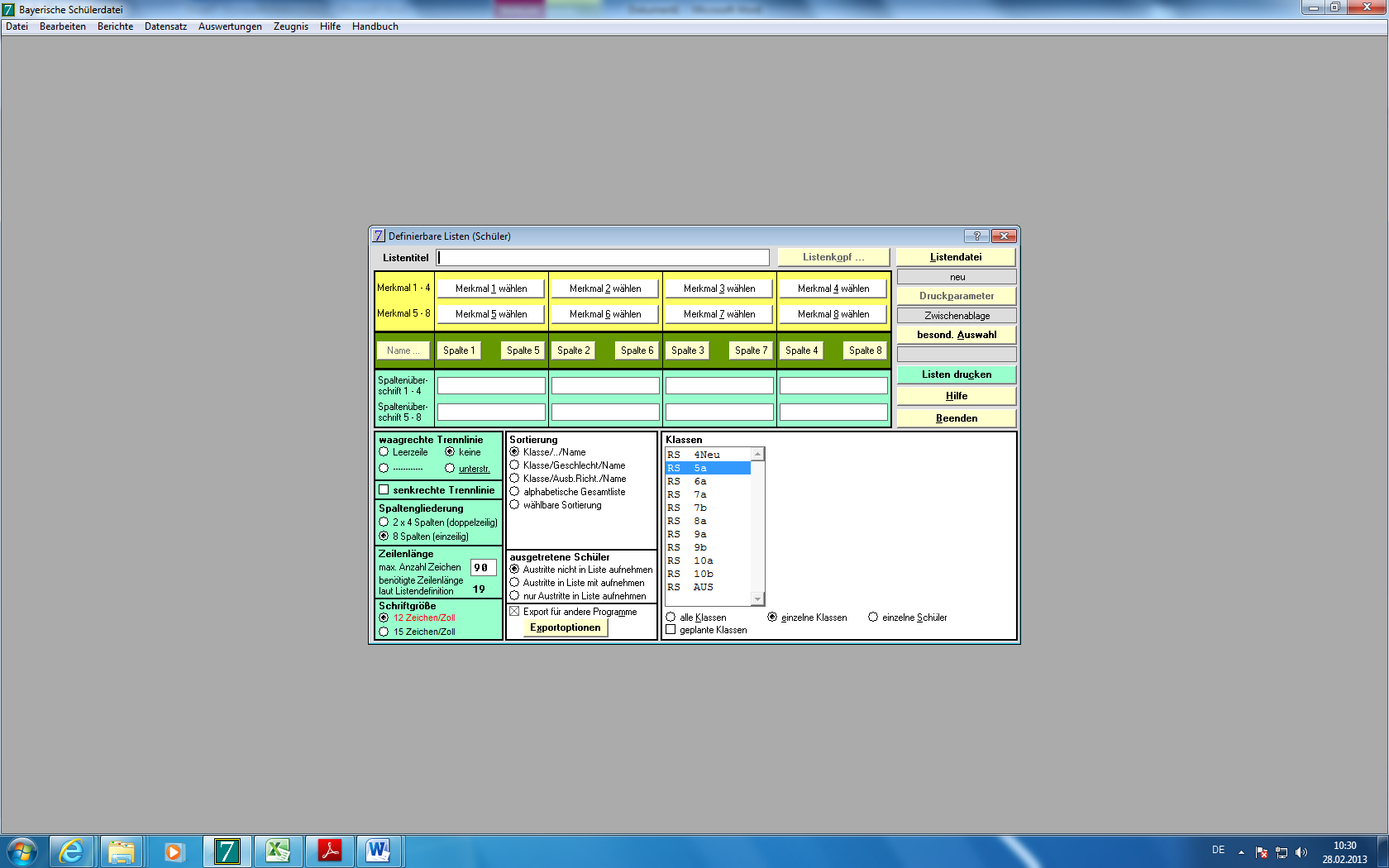Select 2 x 4 Spalten (doppelzeilig) option
Screen dimensions: 1389x868
[384, 522]
